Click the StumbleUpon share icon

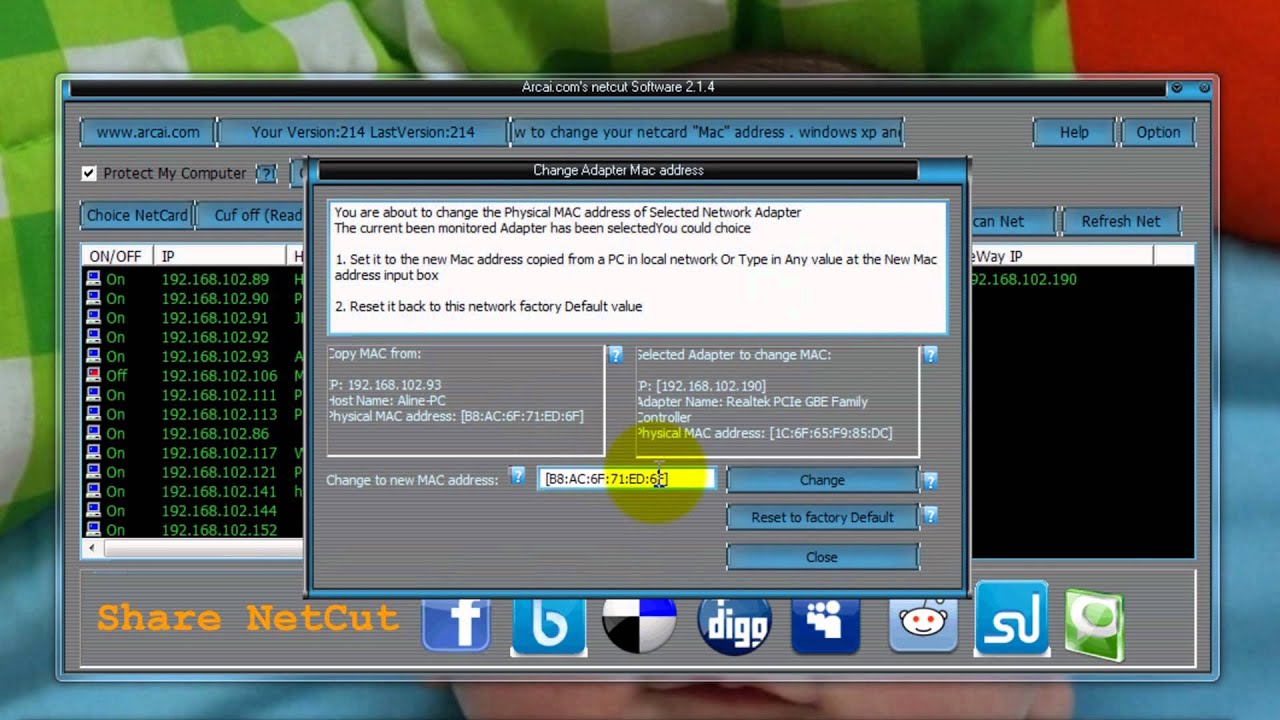(x=1011, y=618)
